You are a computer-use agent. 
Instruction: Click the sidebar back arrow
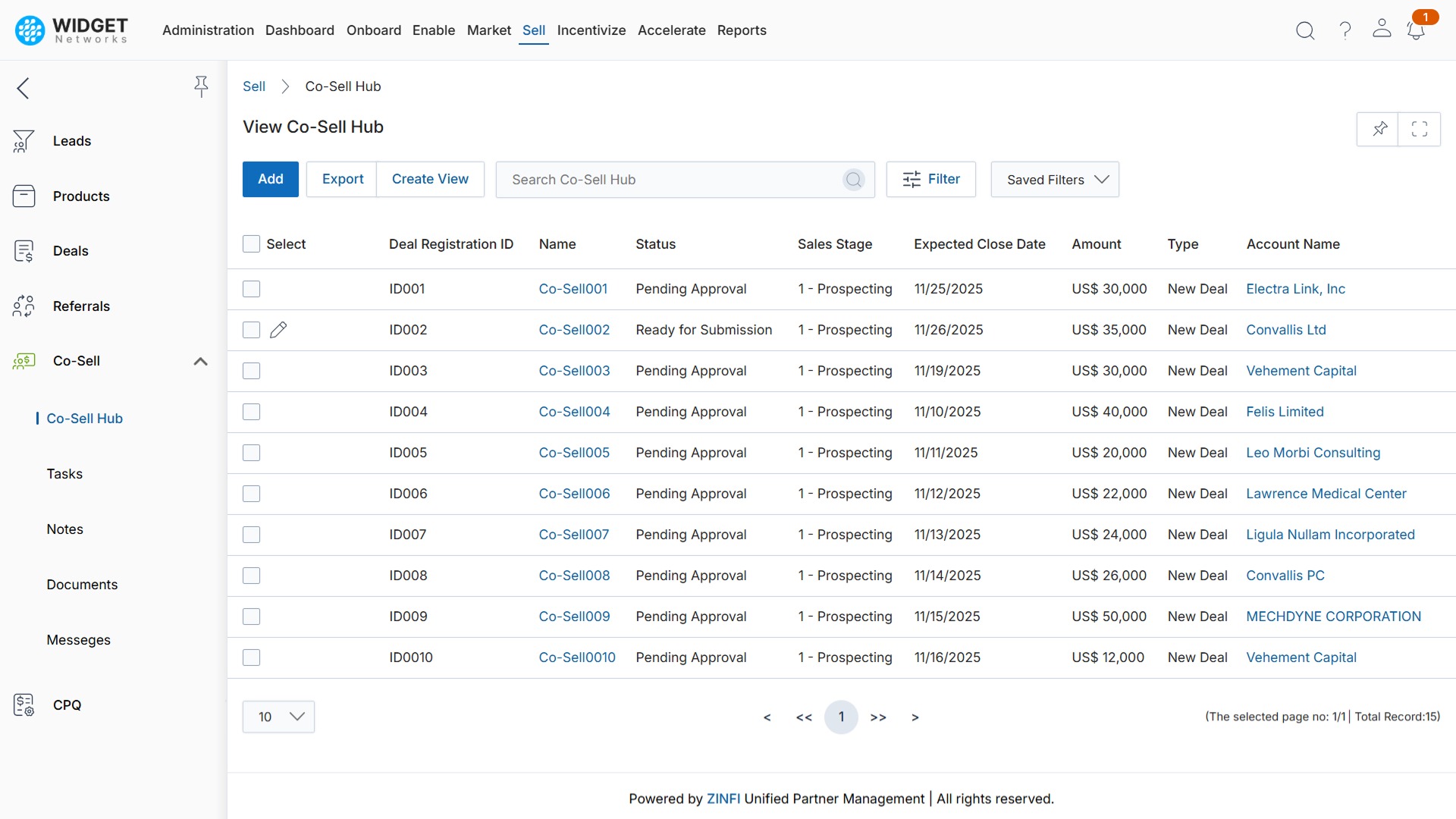pos(24,88)
